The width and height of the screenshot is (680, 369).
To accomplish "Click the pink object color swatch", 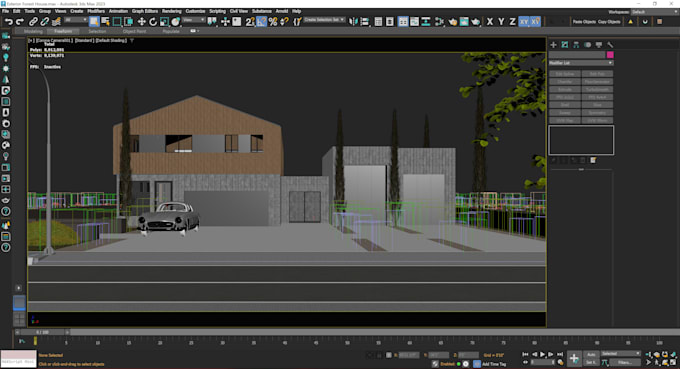I will click(610, 55).
